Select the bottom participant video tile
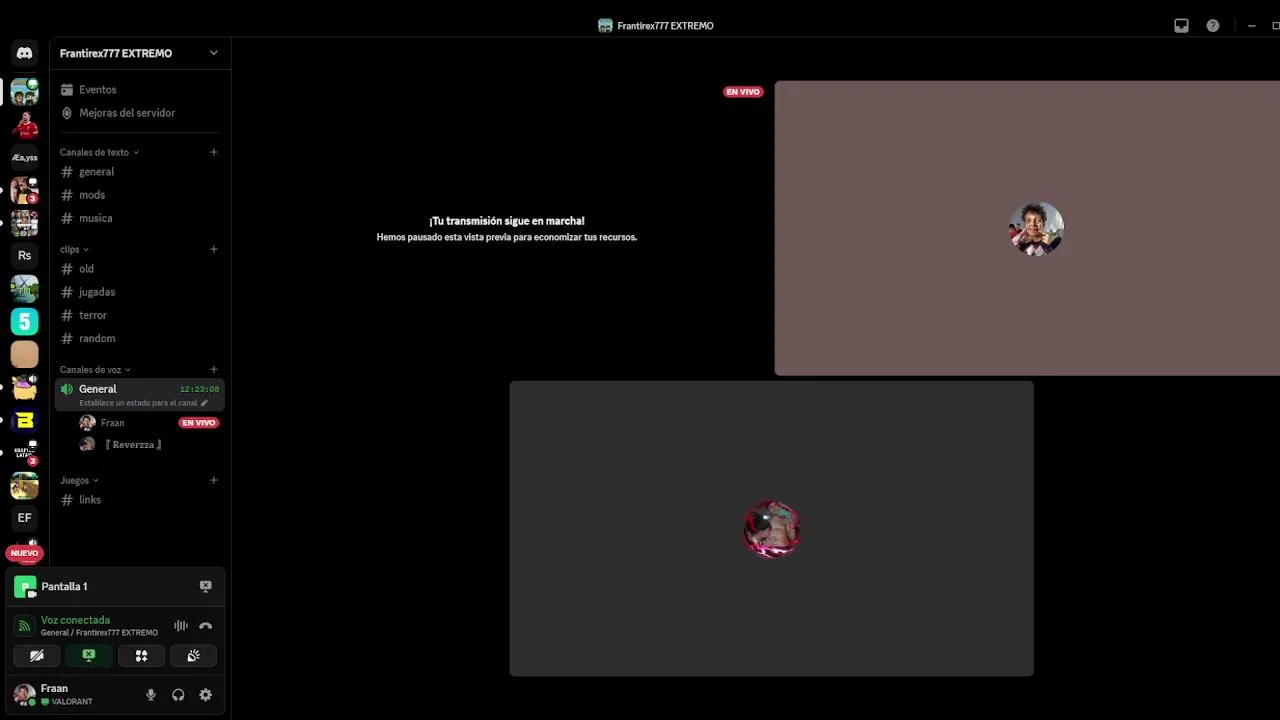This screenshot has width=1280, height=720. 771,528
